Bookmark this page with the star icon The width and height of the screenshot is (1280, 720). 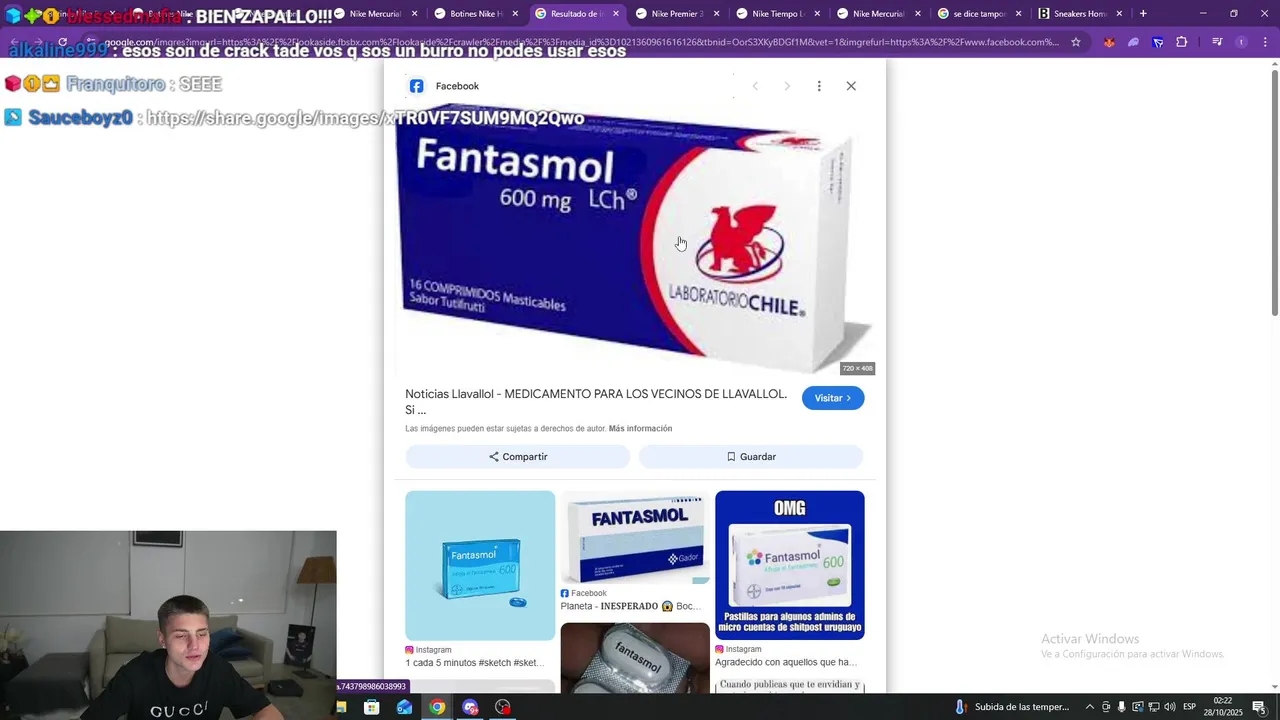(x=1076, y=42)
